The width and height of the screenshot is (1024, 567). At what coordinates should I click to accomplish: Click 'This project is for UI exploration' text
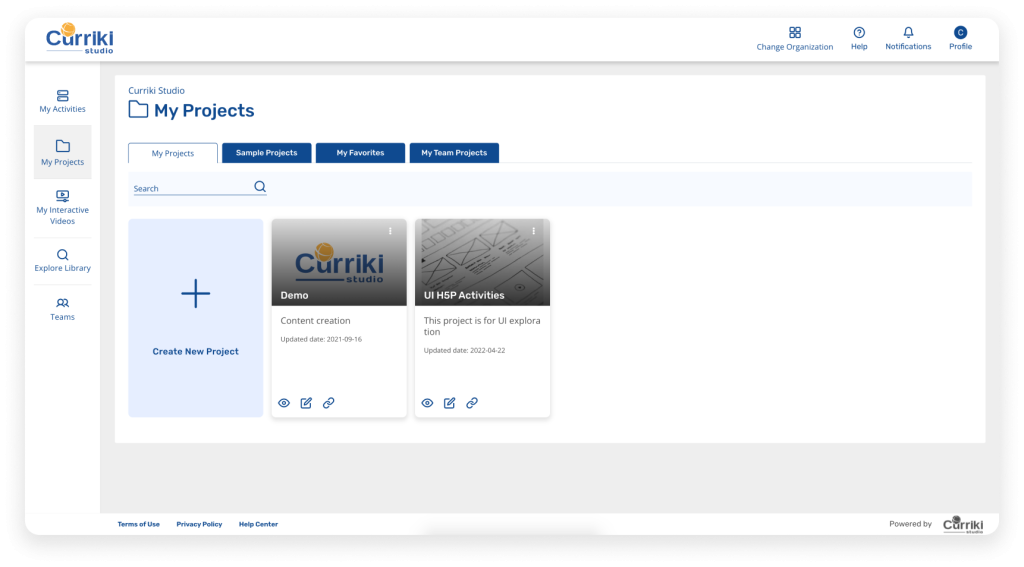pyautogui.click(x=482, y=326)
